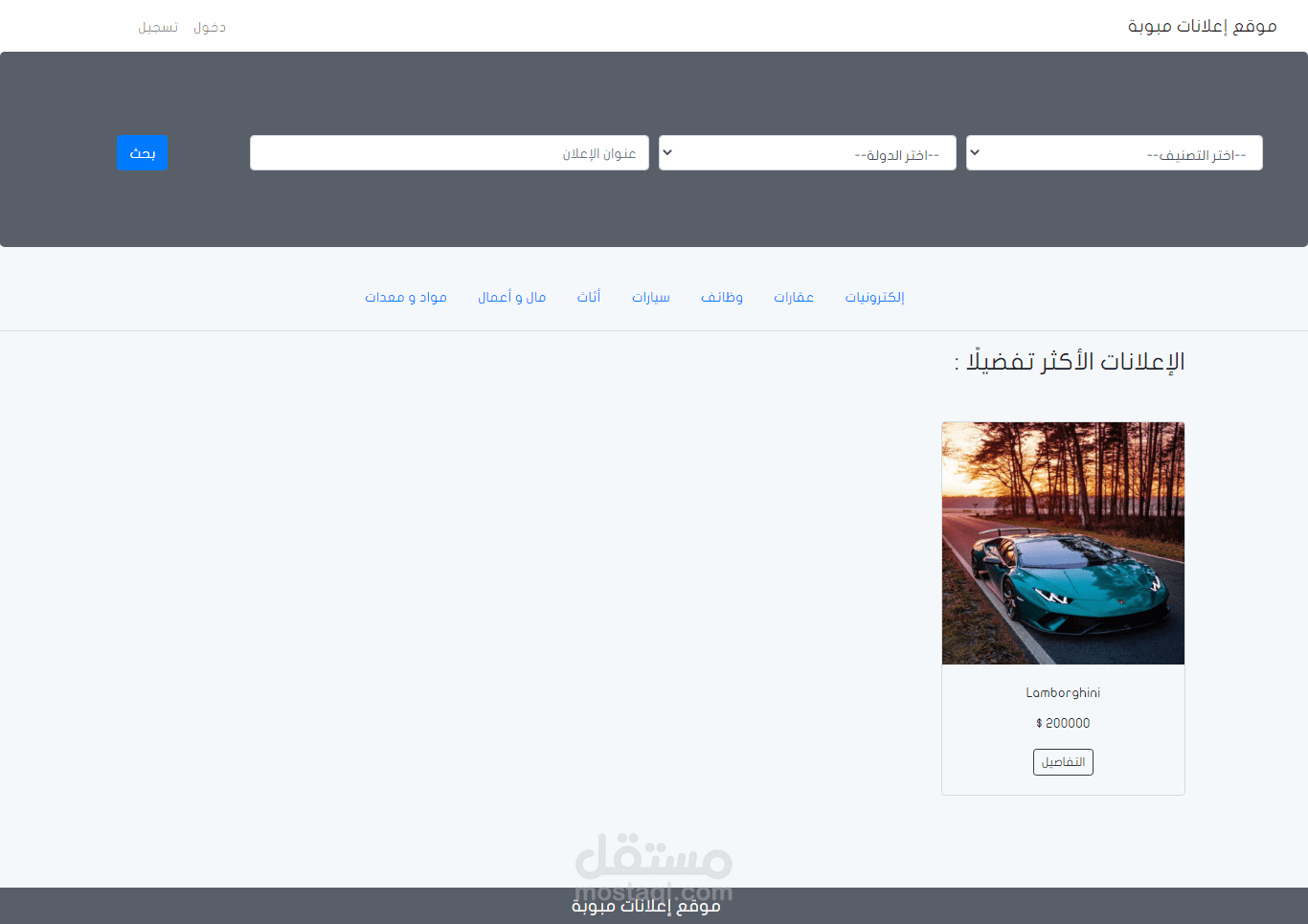Image resolution: width=1308 pixels, height=924 pixels.
Task: Open the "اختر التصنيف" category dropdown
Action: tap(1114, 152)
